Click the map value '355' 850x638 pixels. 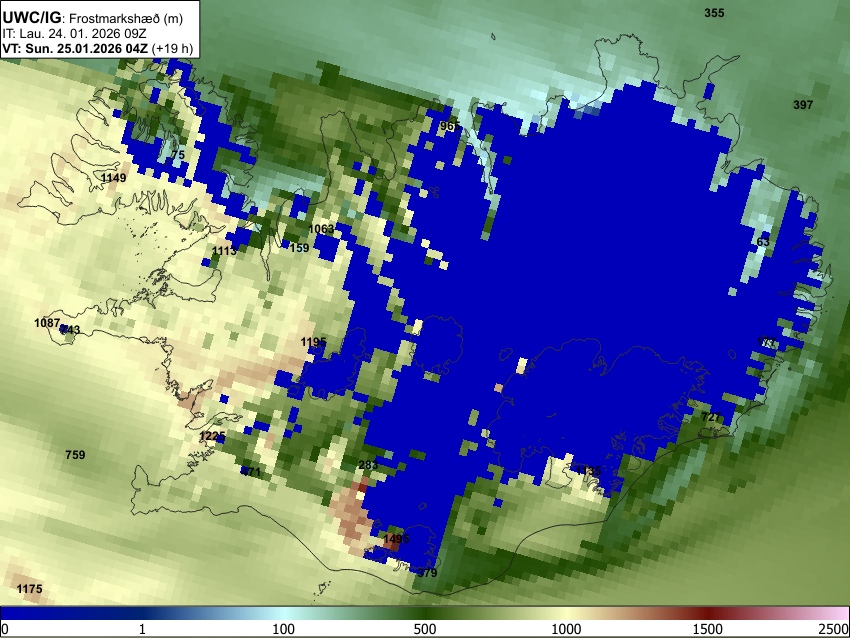tap(714, 13)
